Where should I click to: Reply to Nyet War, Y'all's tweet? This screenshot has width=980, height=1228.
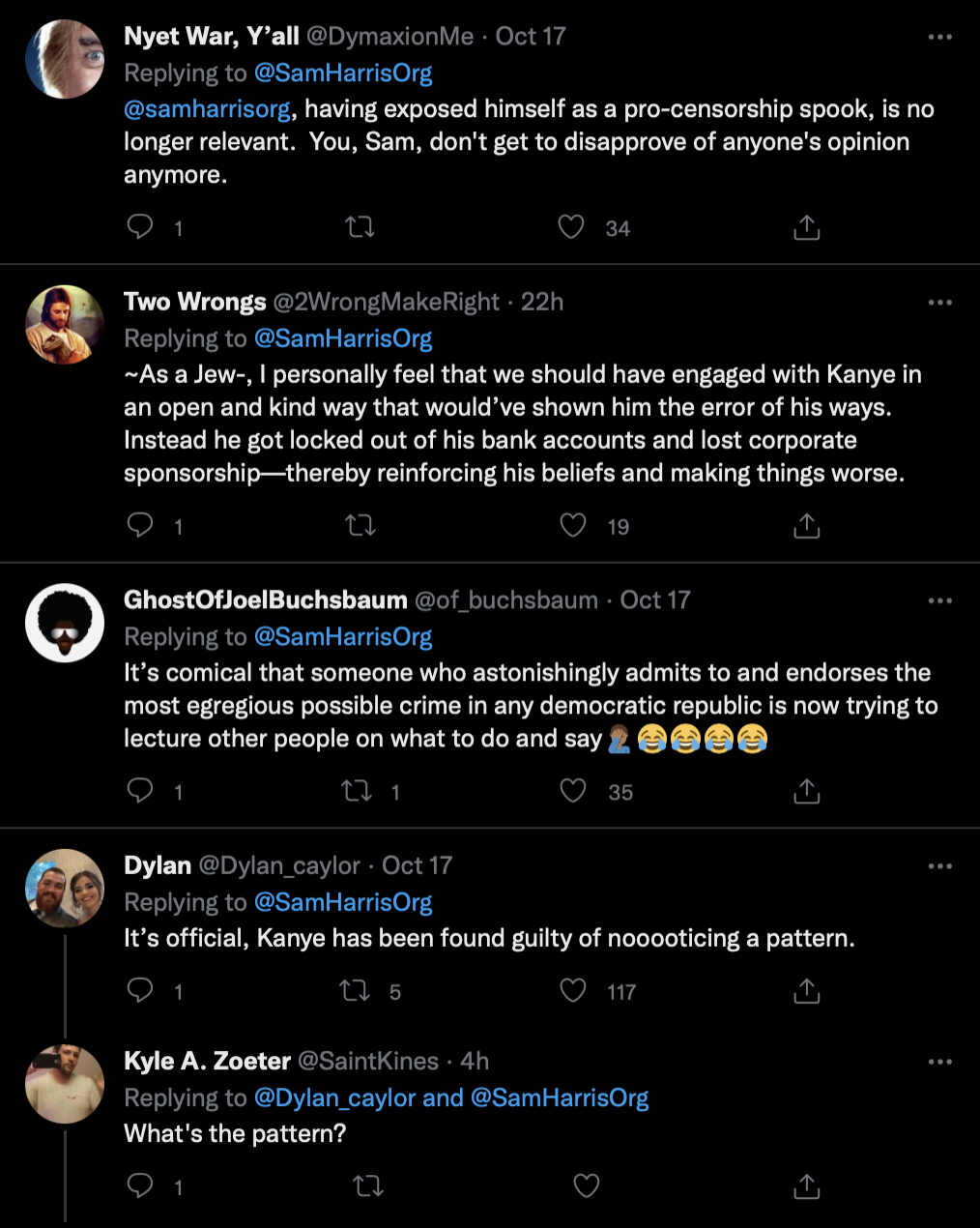141,227
